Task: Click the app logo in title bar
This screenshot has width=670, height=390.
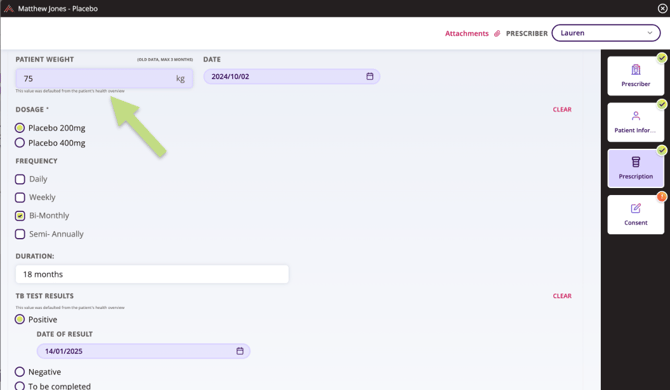Action: click(x=9, y=9)
